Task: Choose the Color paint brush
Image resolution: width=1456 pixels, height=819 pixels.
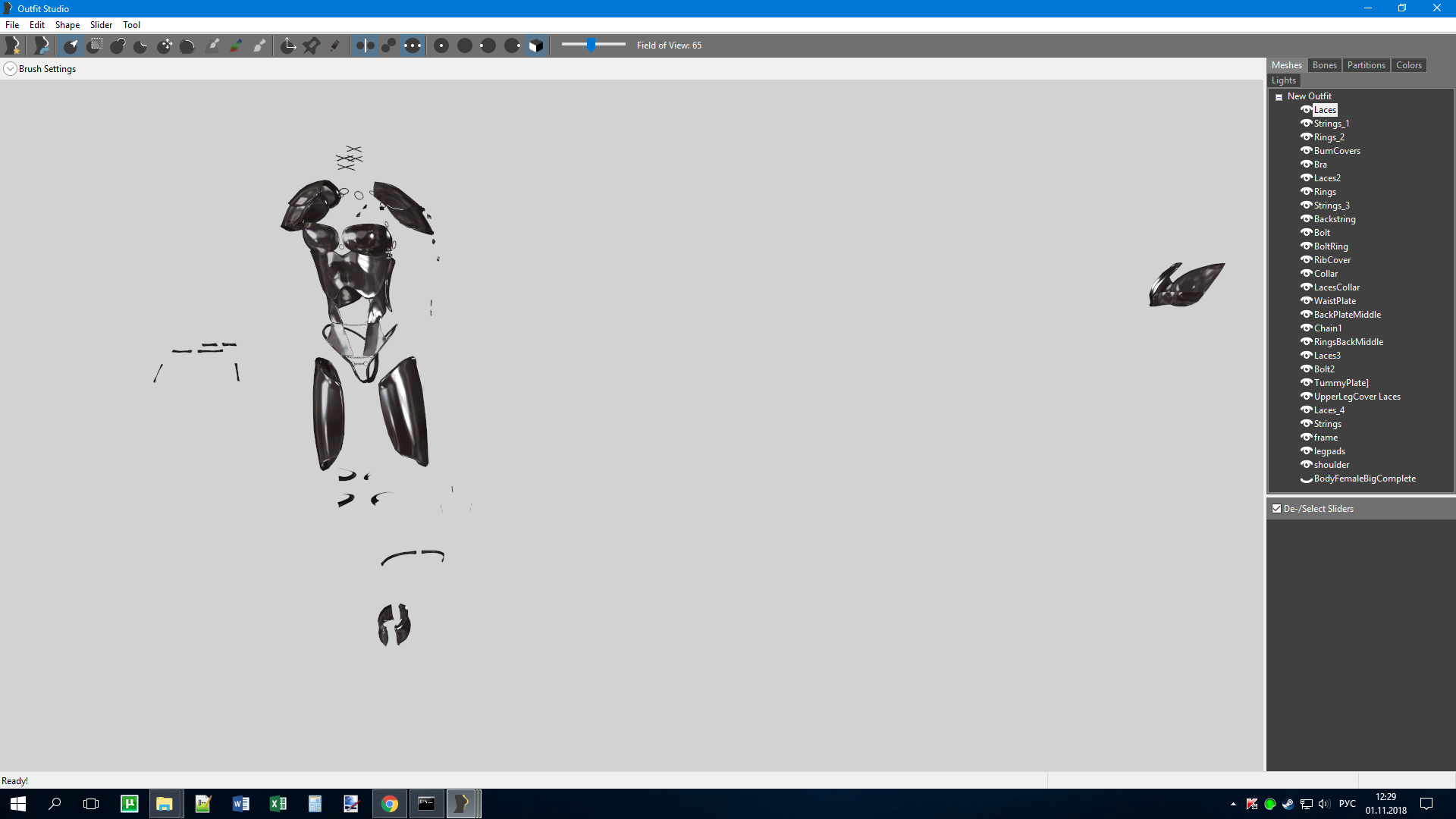Action: tap(236, 45)
